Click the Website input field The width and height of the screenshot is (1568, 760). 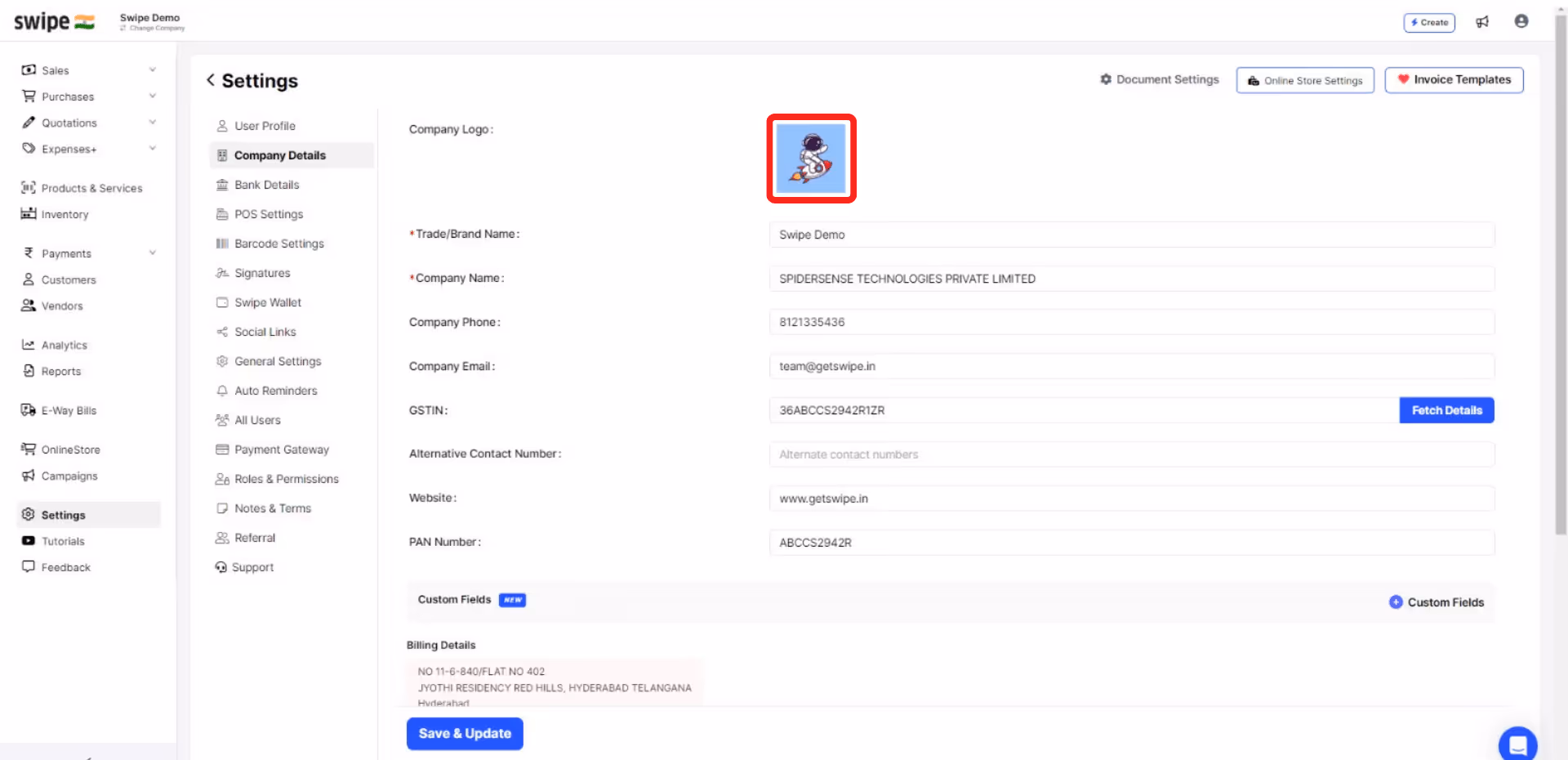tap(1132, 498)
